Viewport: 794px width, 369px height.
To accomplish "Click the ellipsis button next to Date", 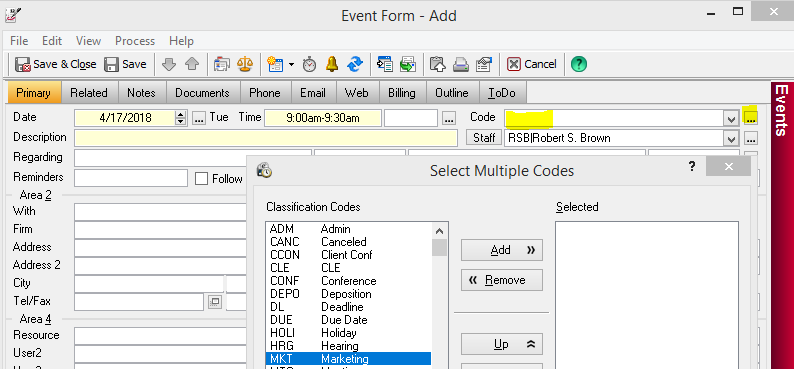I will tap(198, 118).
